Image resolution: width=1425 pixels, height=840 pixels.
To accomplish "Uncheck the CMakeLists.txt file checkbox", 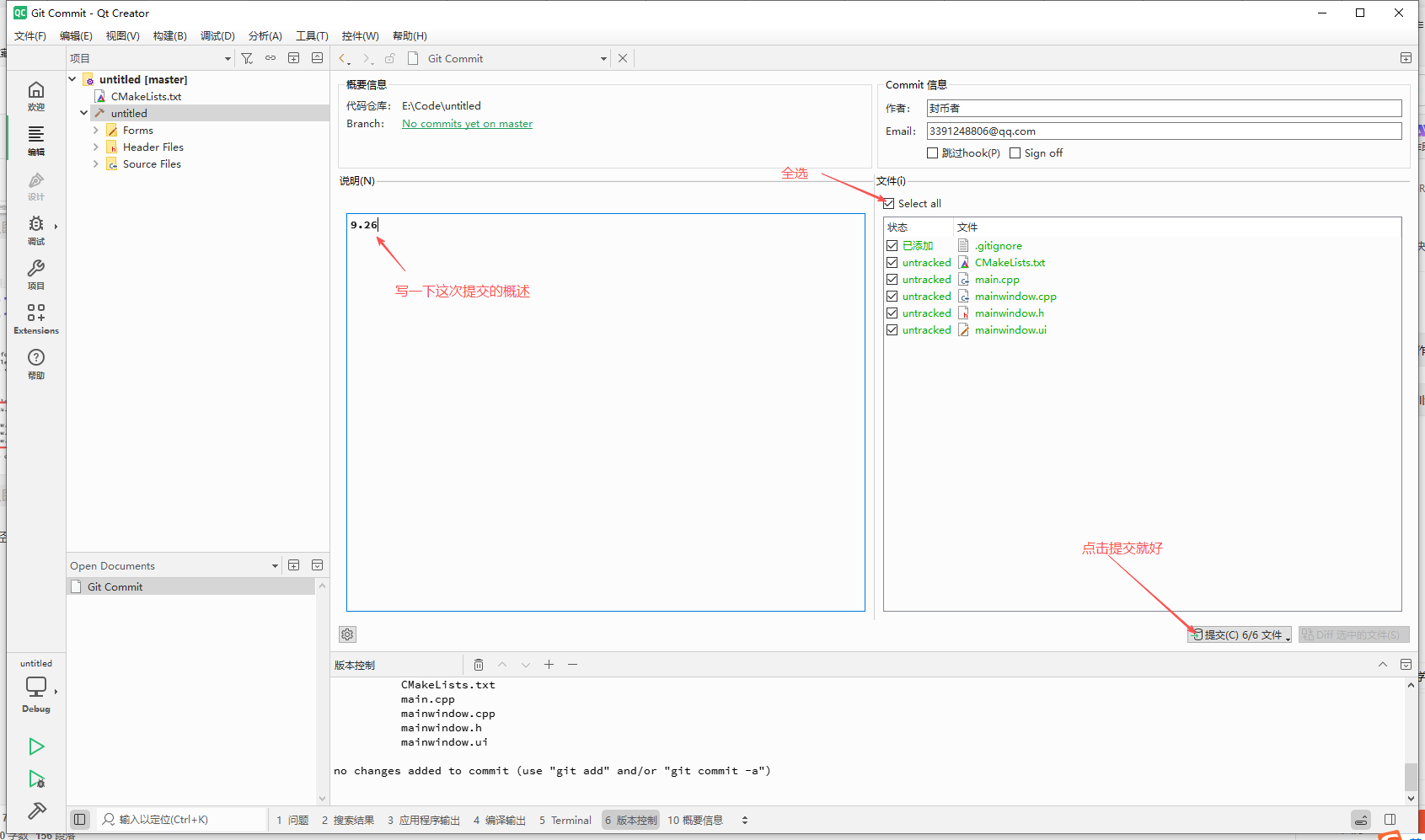I will click(892, 263).
